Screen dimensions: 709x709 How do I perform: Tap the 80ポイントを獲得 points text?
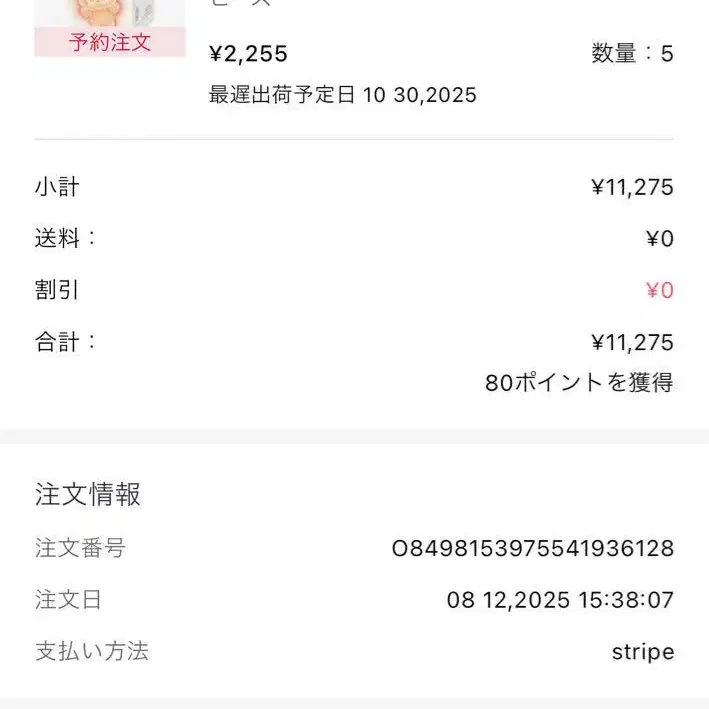pyautogui.click(x=579, y=382)
